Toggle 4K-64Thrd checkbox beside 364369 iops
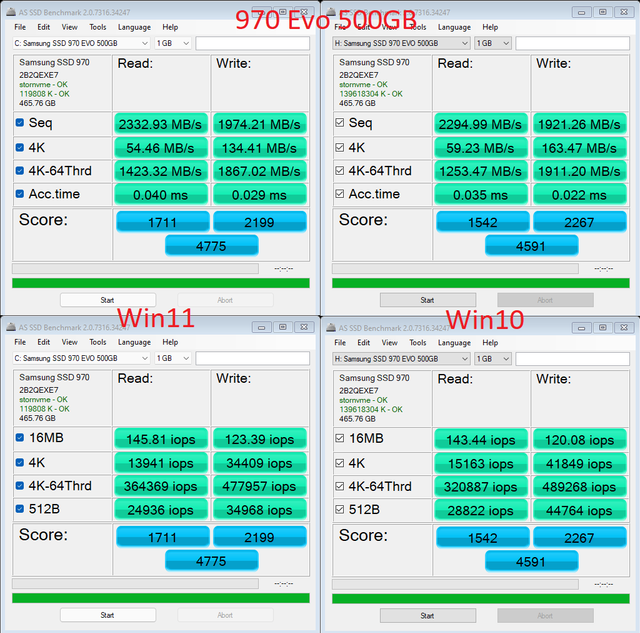 [20, 486]
